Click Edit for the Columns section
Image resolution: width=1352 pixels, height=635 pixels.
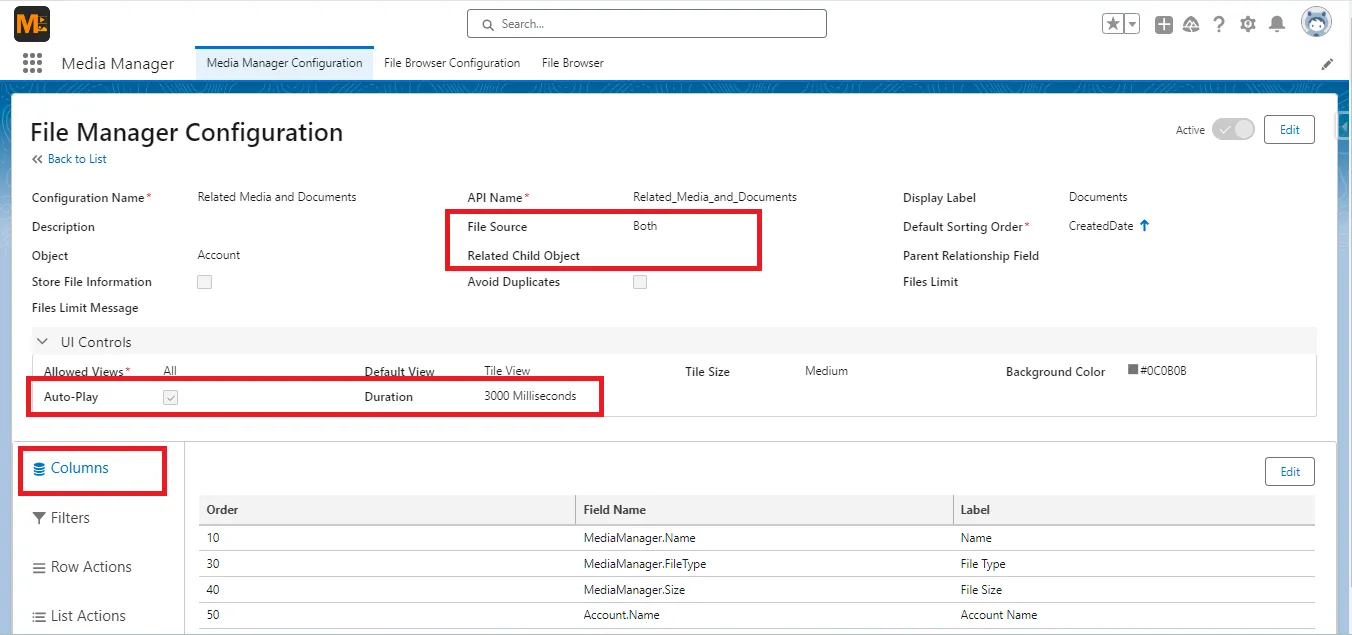point(1289,471)
